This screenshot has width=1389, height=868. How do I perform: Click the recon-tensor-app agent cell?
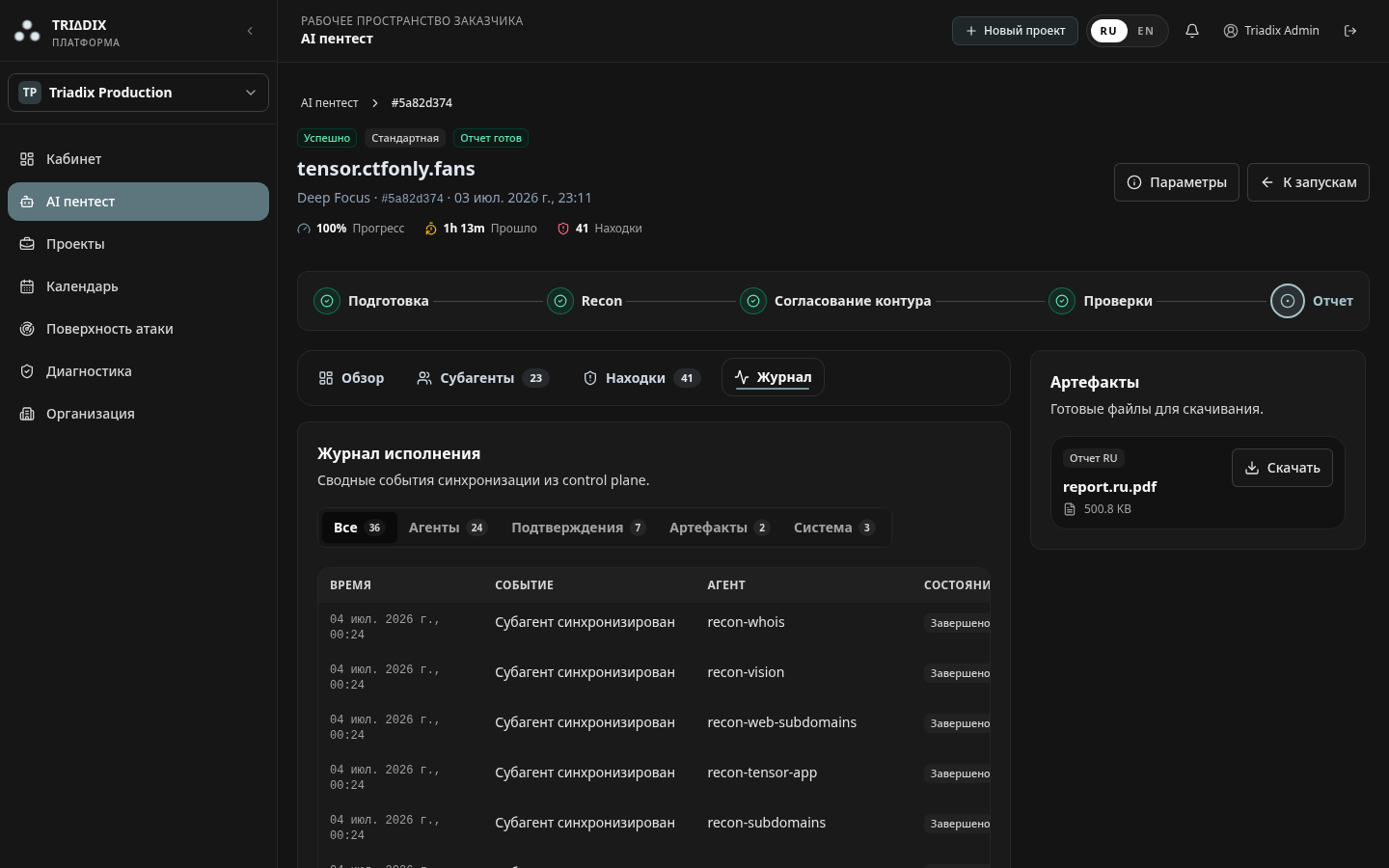[x=762, y=773]
